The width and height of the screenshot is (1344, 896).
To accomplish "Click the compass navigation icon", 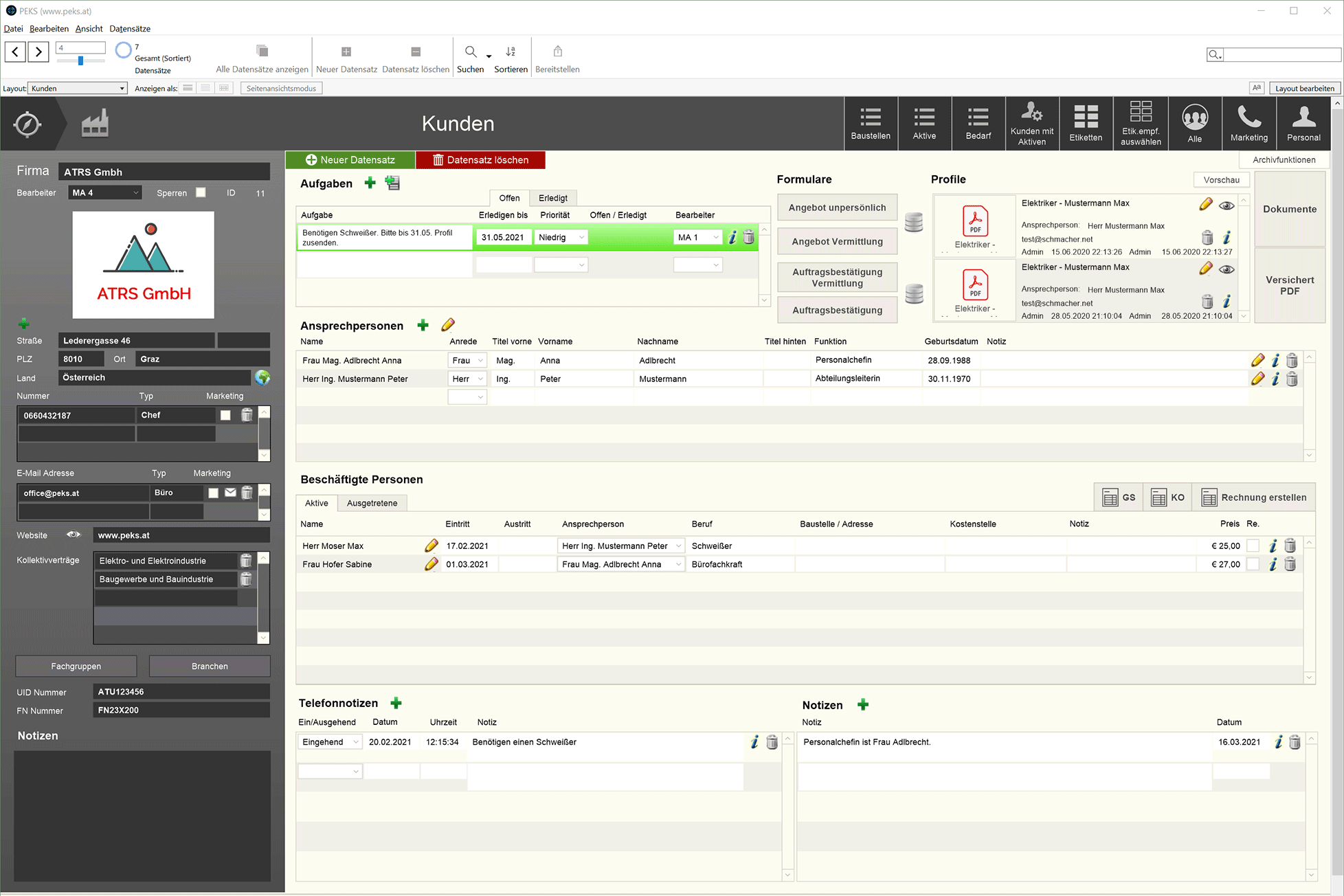I will (27, 124).
